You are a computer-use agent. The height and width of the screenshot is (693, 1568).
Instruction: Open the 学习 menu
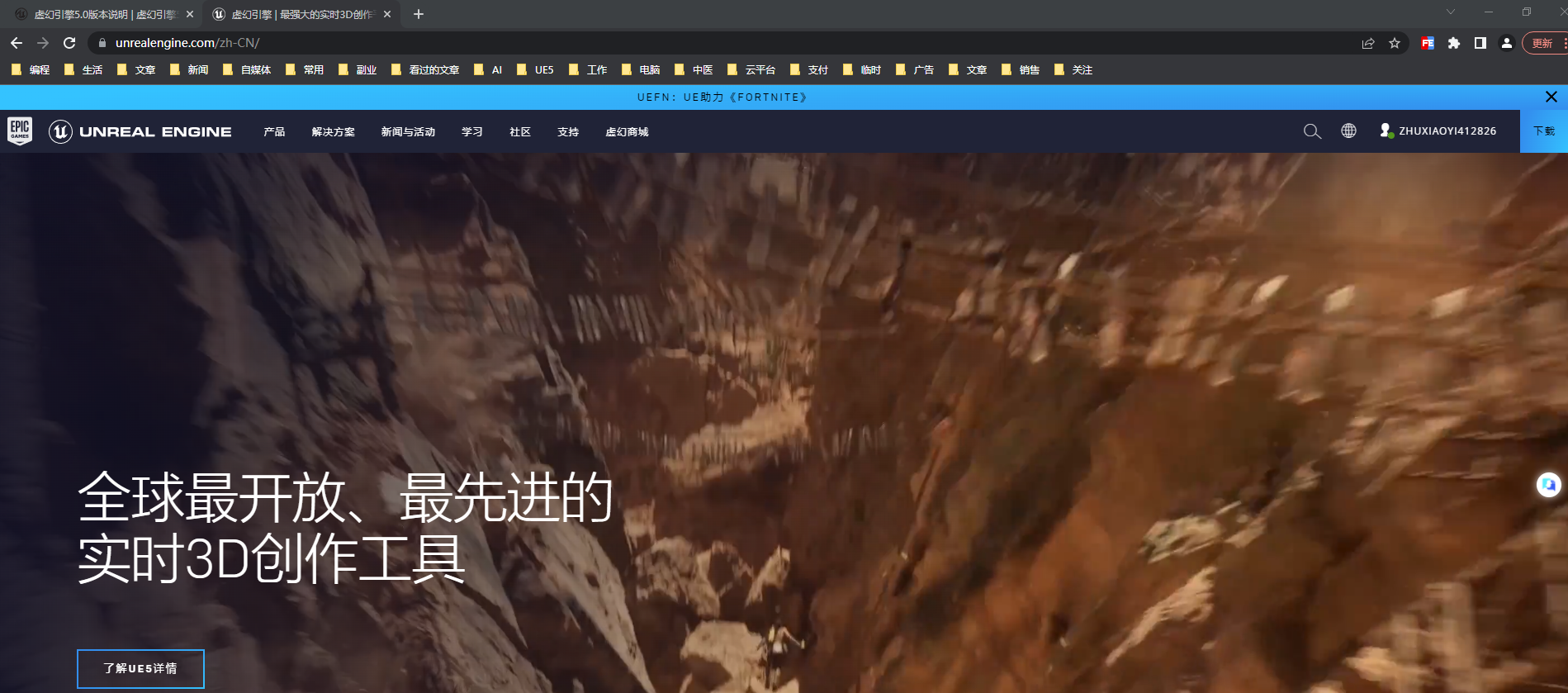point(472,131)
